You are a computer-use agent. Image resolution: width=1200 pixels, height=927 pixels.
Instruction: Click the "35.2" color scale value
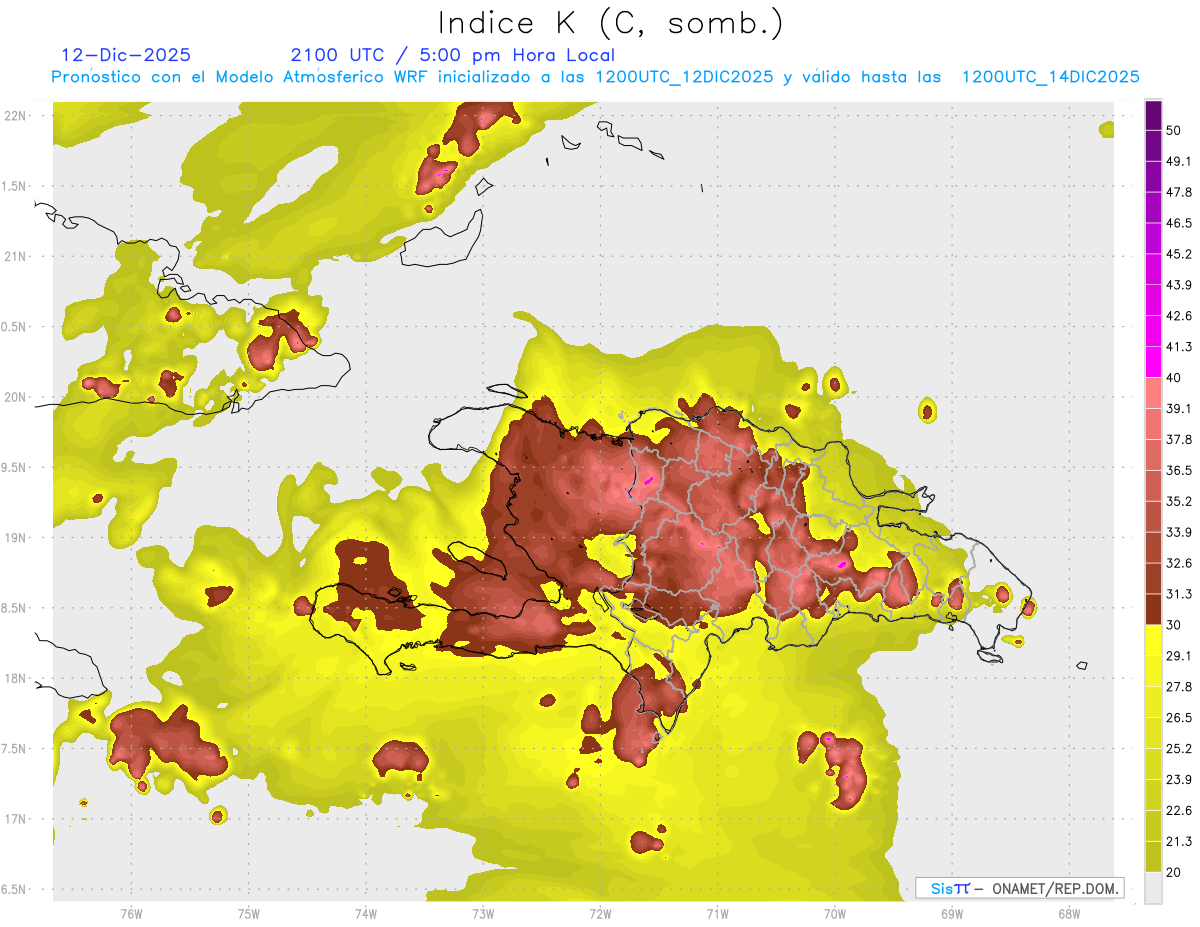[1179, 501]
